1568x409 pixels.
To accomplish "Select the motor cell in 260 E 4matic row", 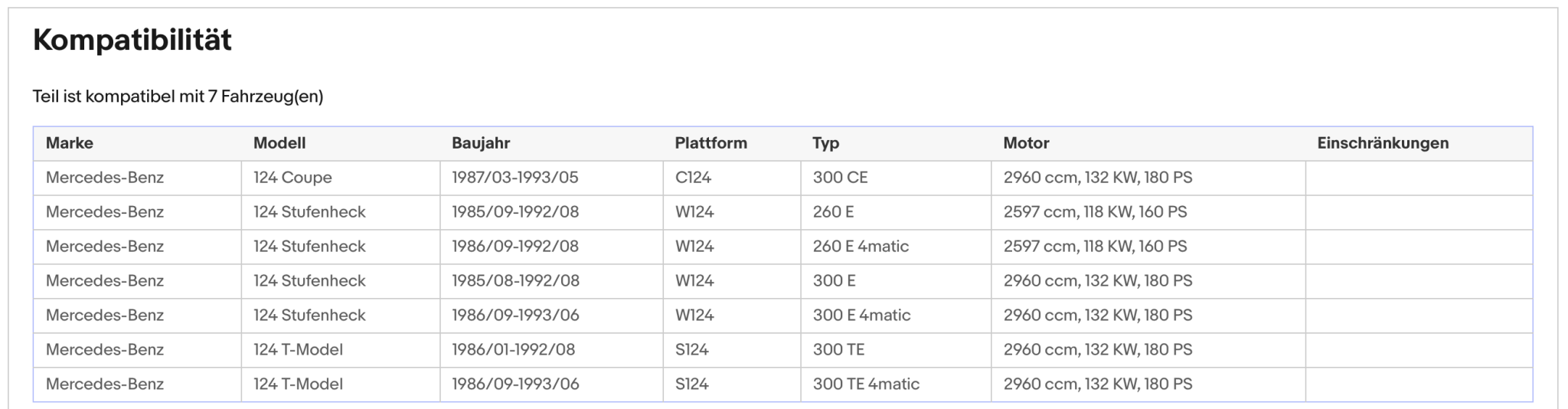I will [x=1148, y=247].
